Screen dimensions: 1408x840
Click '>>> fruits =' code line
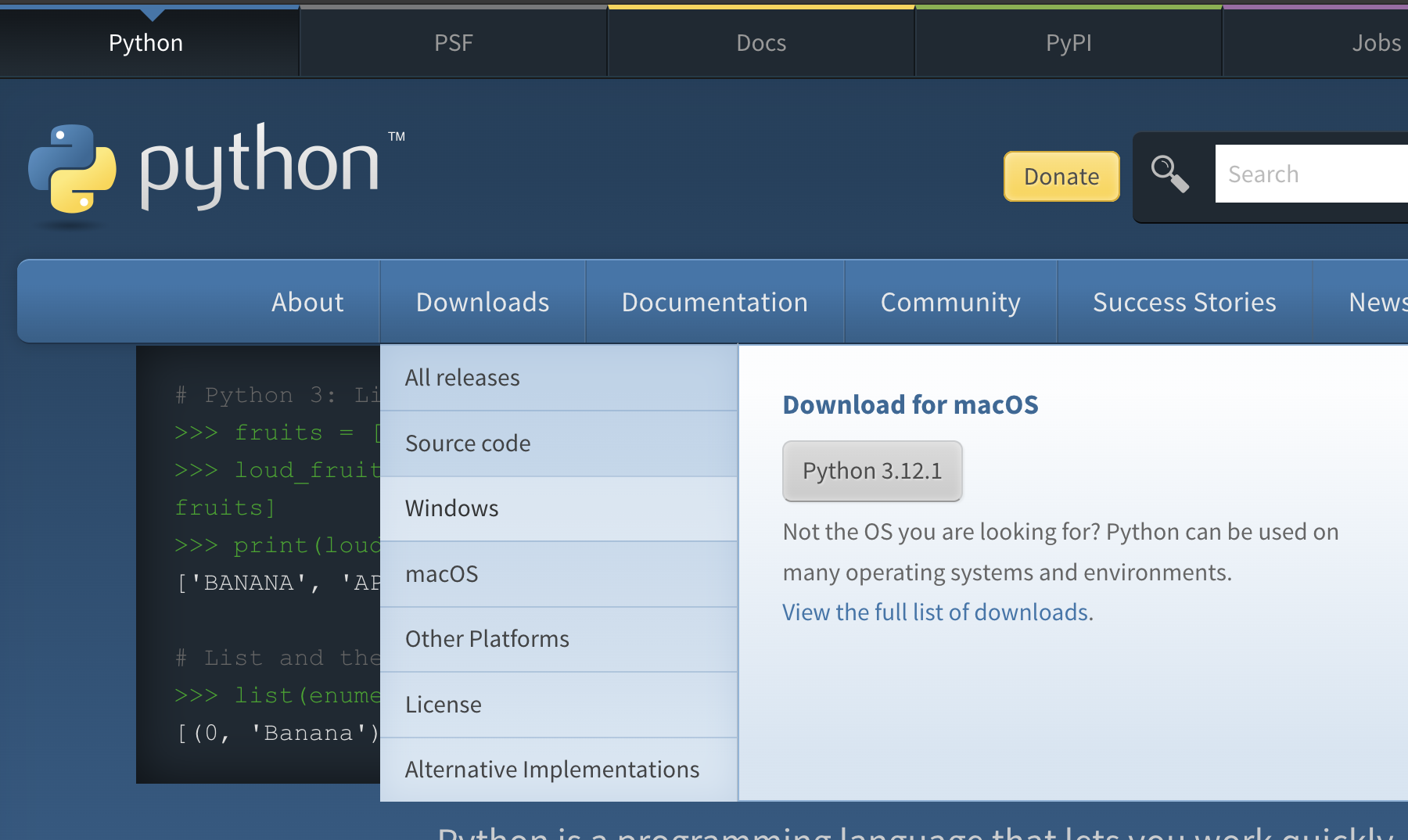click(278, 433)
